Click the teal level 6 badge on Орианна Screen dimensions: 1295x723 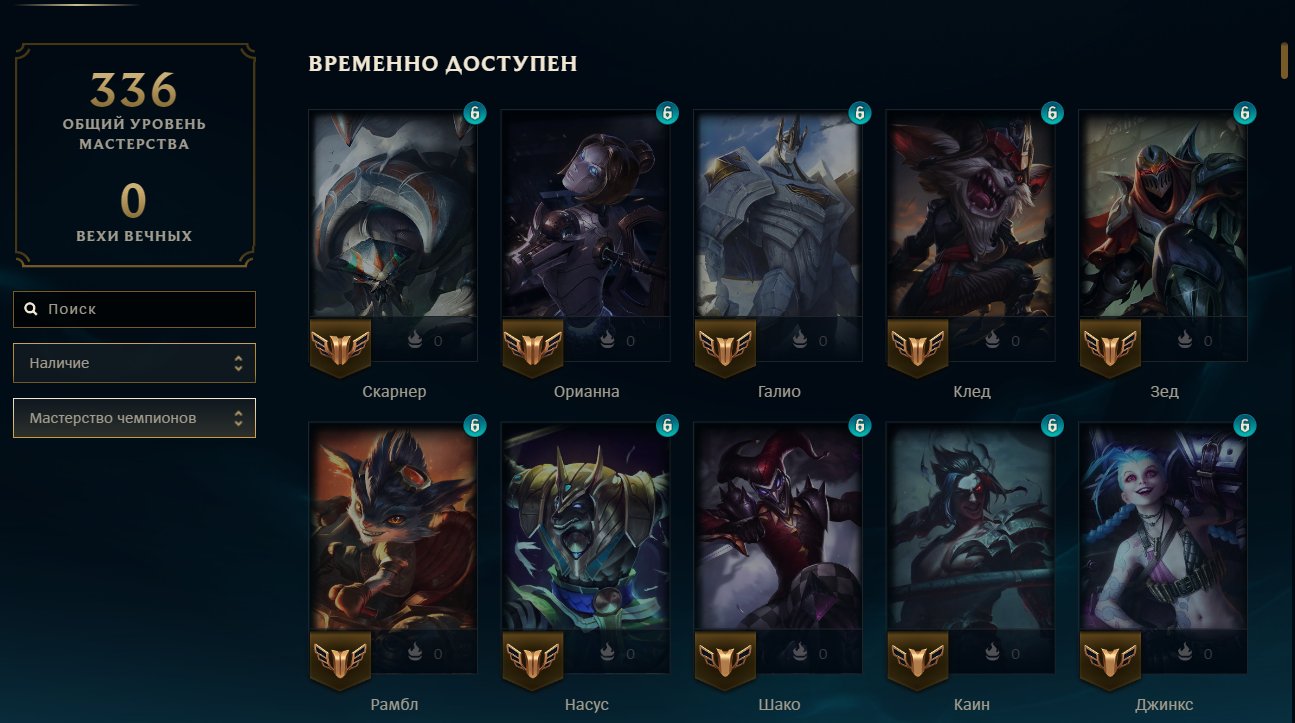click(667, 113)
